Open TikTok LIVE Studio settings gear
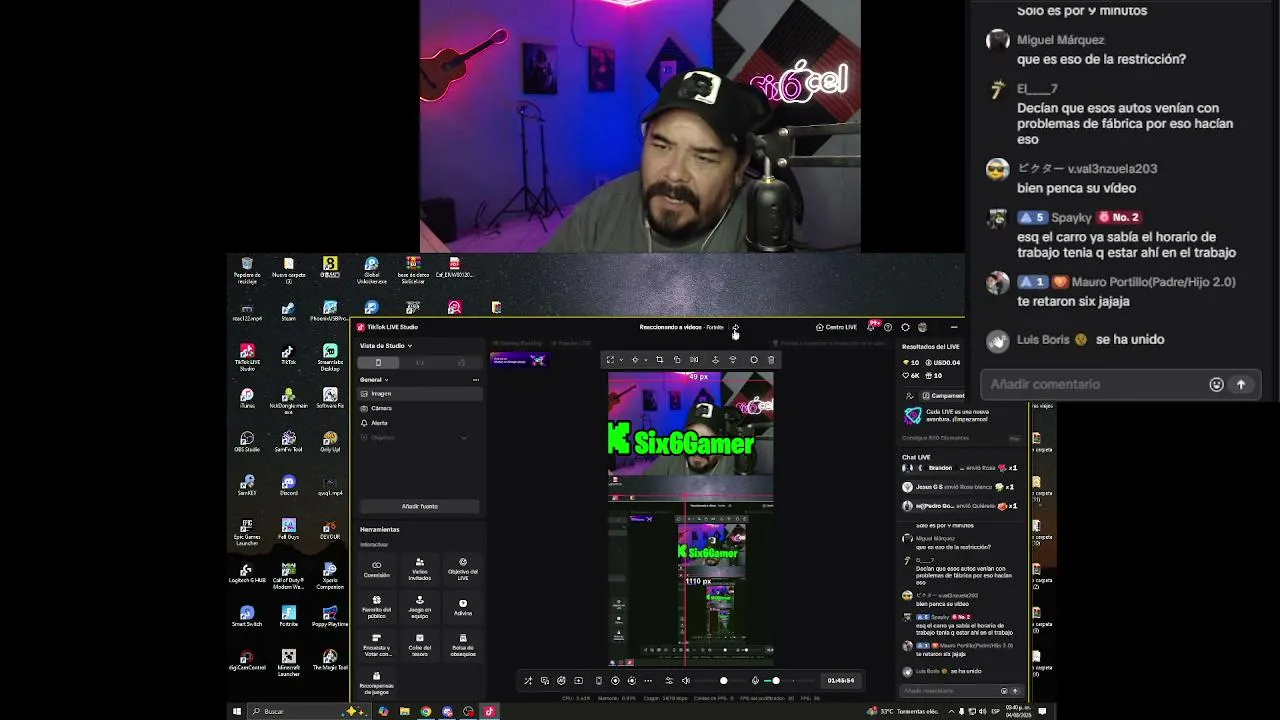 [905, 327]
